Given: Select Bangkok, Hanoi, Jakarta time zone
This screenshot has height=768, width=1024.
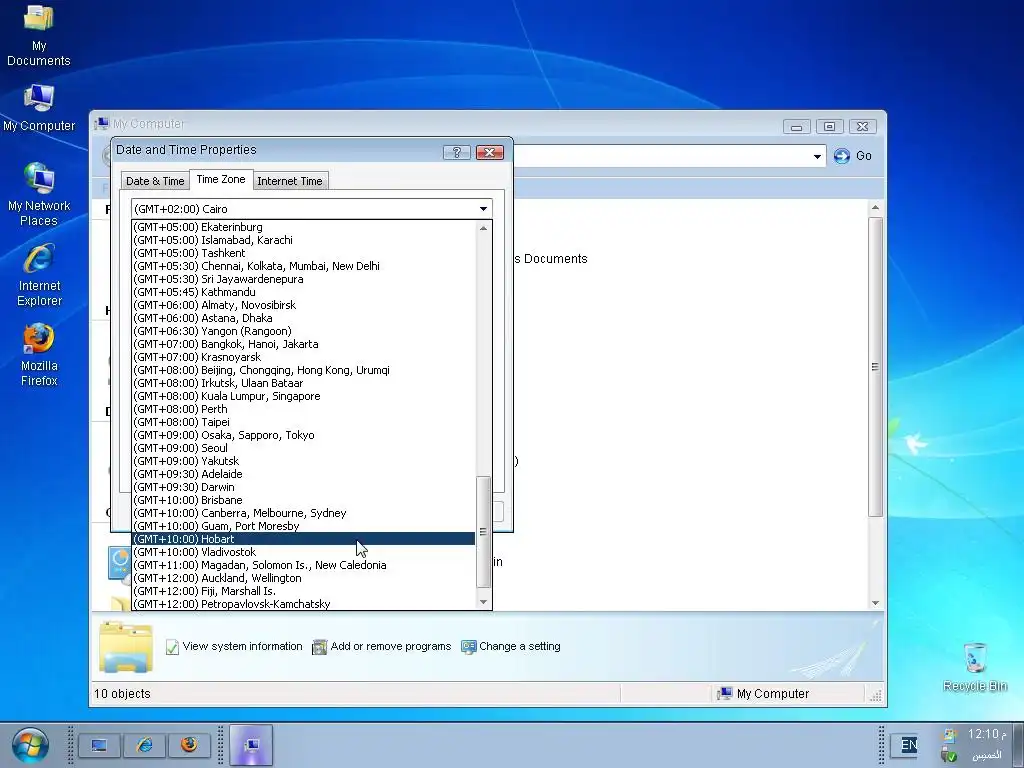Looking at the screenshot, I should pyautogui.click(x=304, y=344).
